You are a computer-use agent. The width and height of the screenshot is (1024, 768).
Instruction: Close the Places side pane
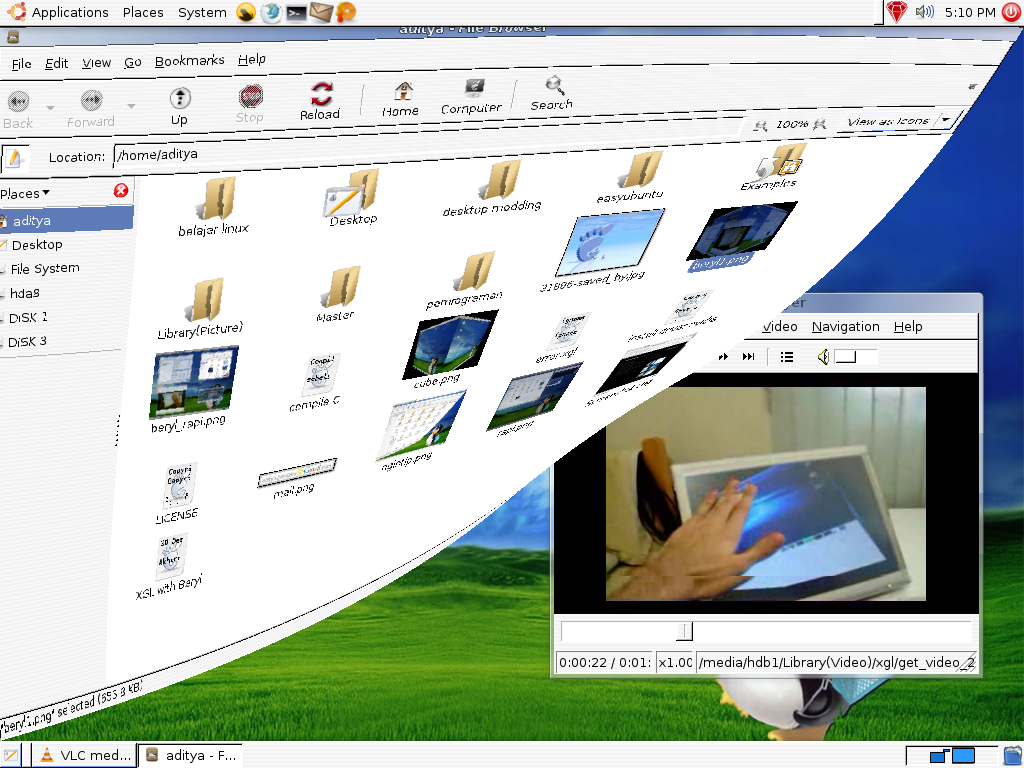click(x=121, y=190)
